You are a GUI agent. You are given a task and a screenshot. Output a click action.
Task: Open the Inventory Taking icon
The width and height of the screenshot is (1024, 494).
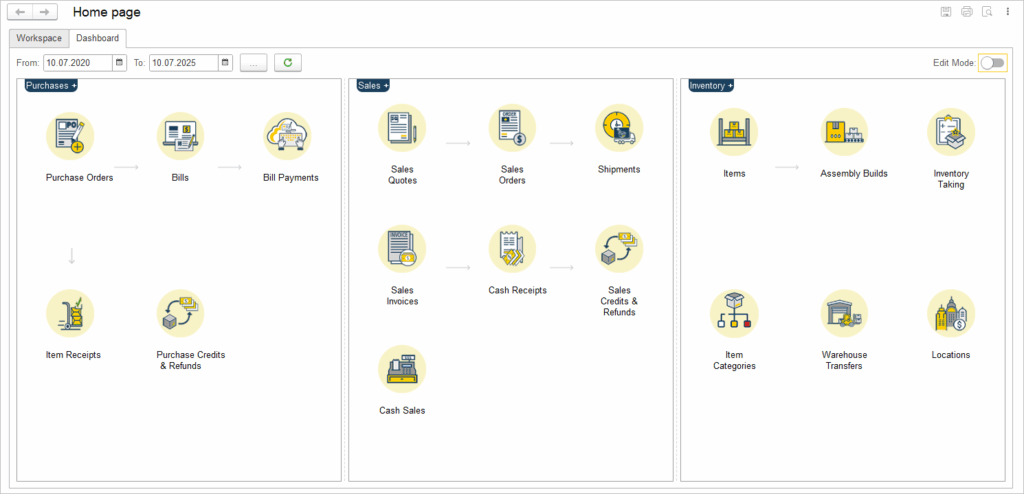[x=951, y=132]
